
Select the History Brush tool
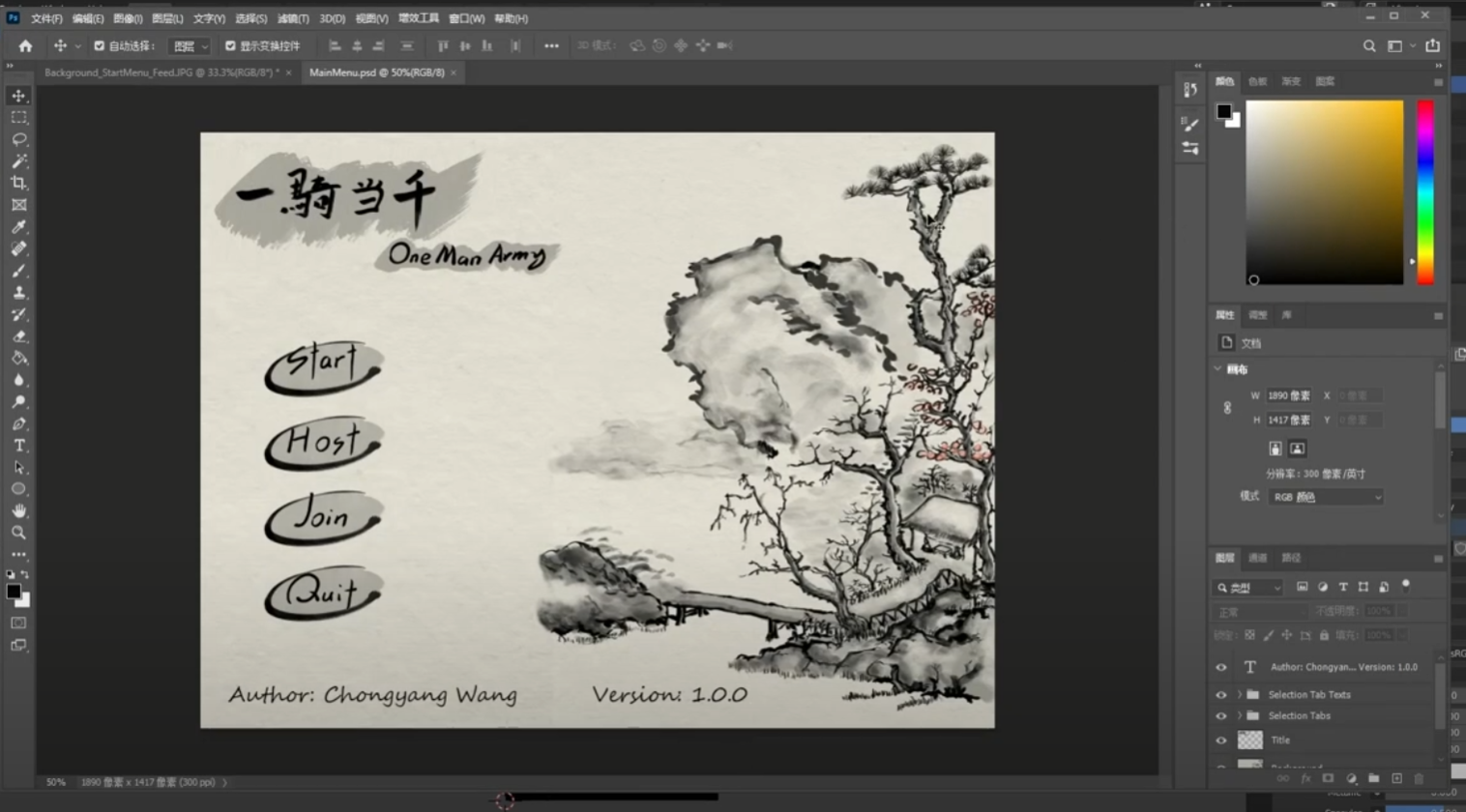(18, 314)
